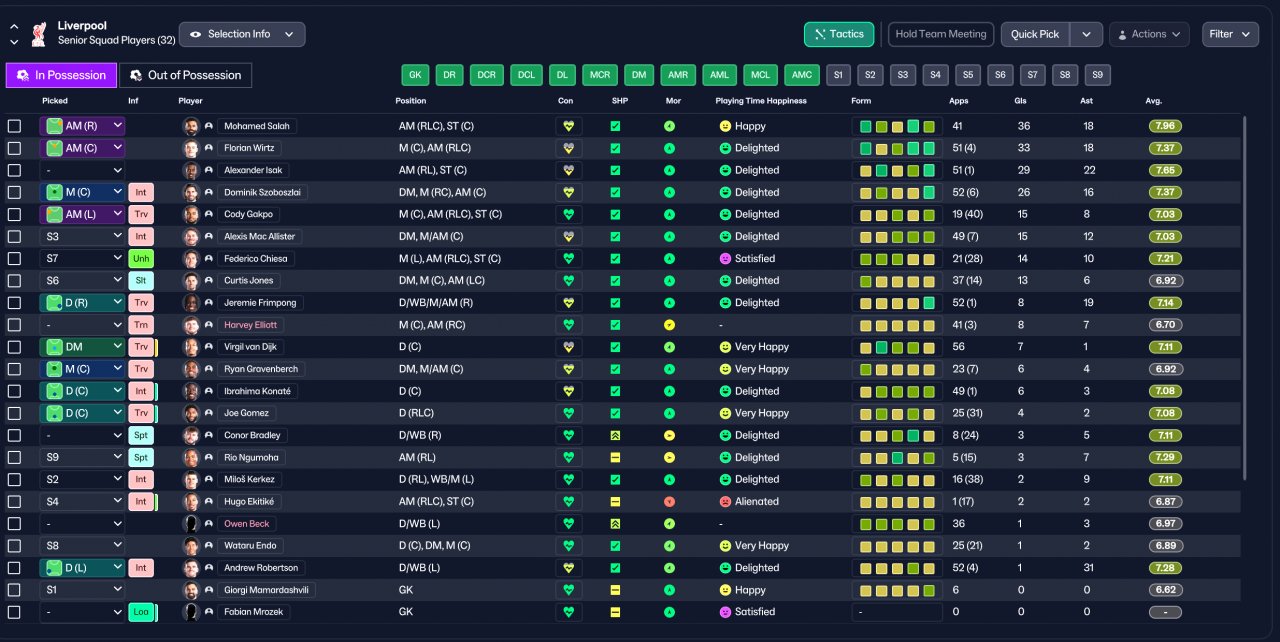The image size is (1280, 642).
Task: Click Federico Chiesa's satisfied face icon
Action: pyautogui.click(x=725, y=259)
